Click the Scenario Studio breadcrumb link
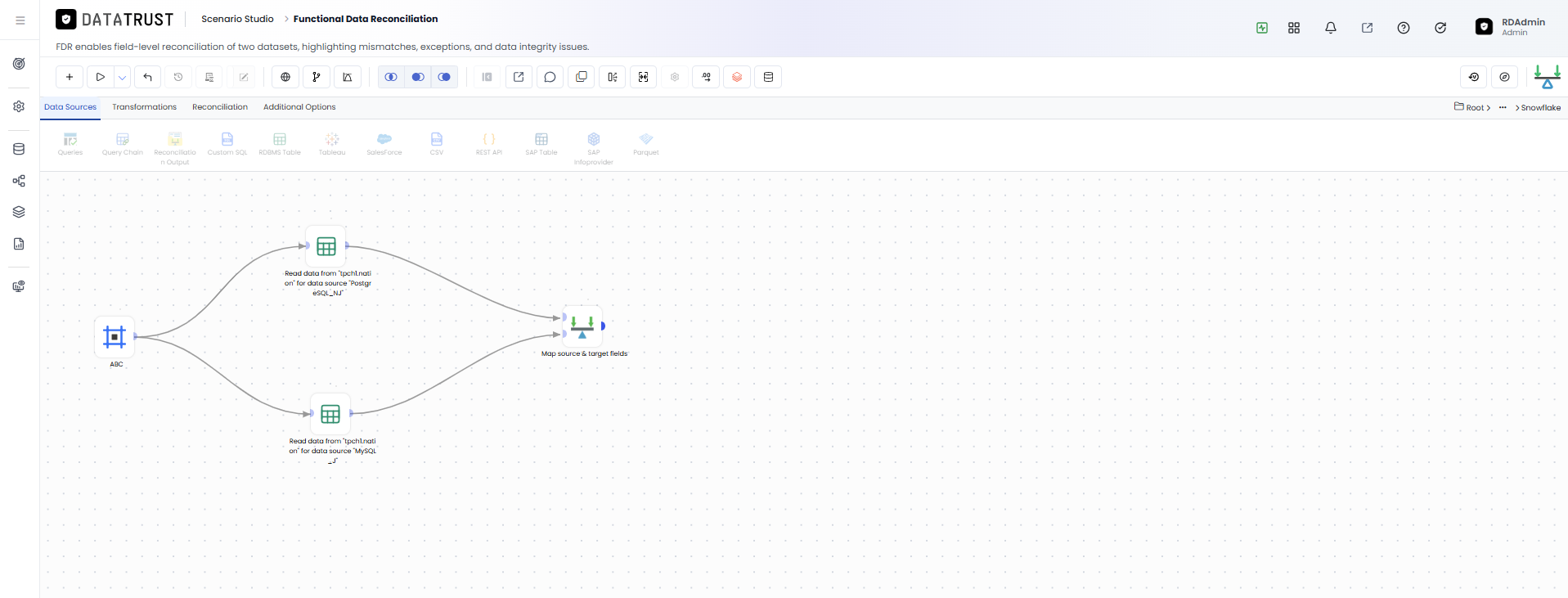The image size is (1568, 598). pyautogui.click(x=237, y=19)
